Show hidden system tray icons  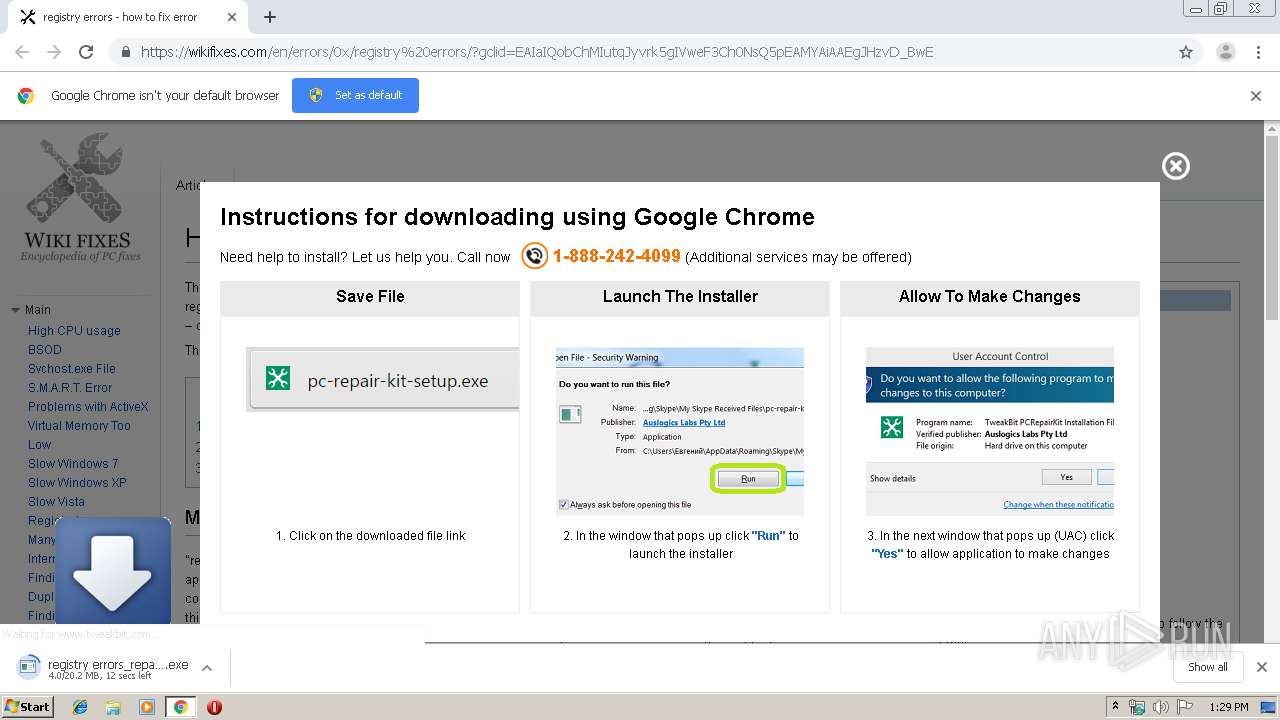pos(1115,707)
